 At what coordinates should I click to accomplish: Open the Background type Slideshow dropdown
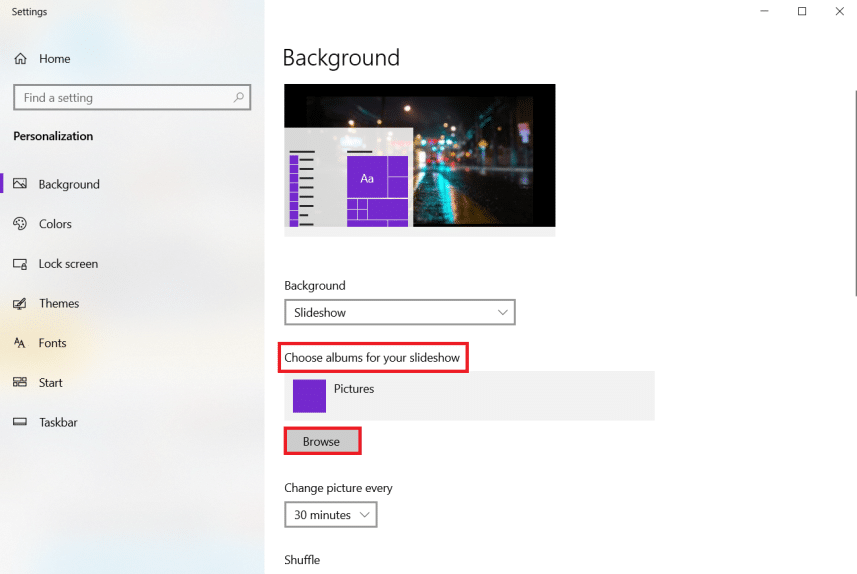point(399,313)
